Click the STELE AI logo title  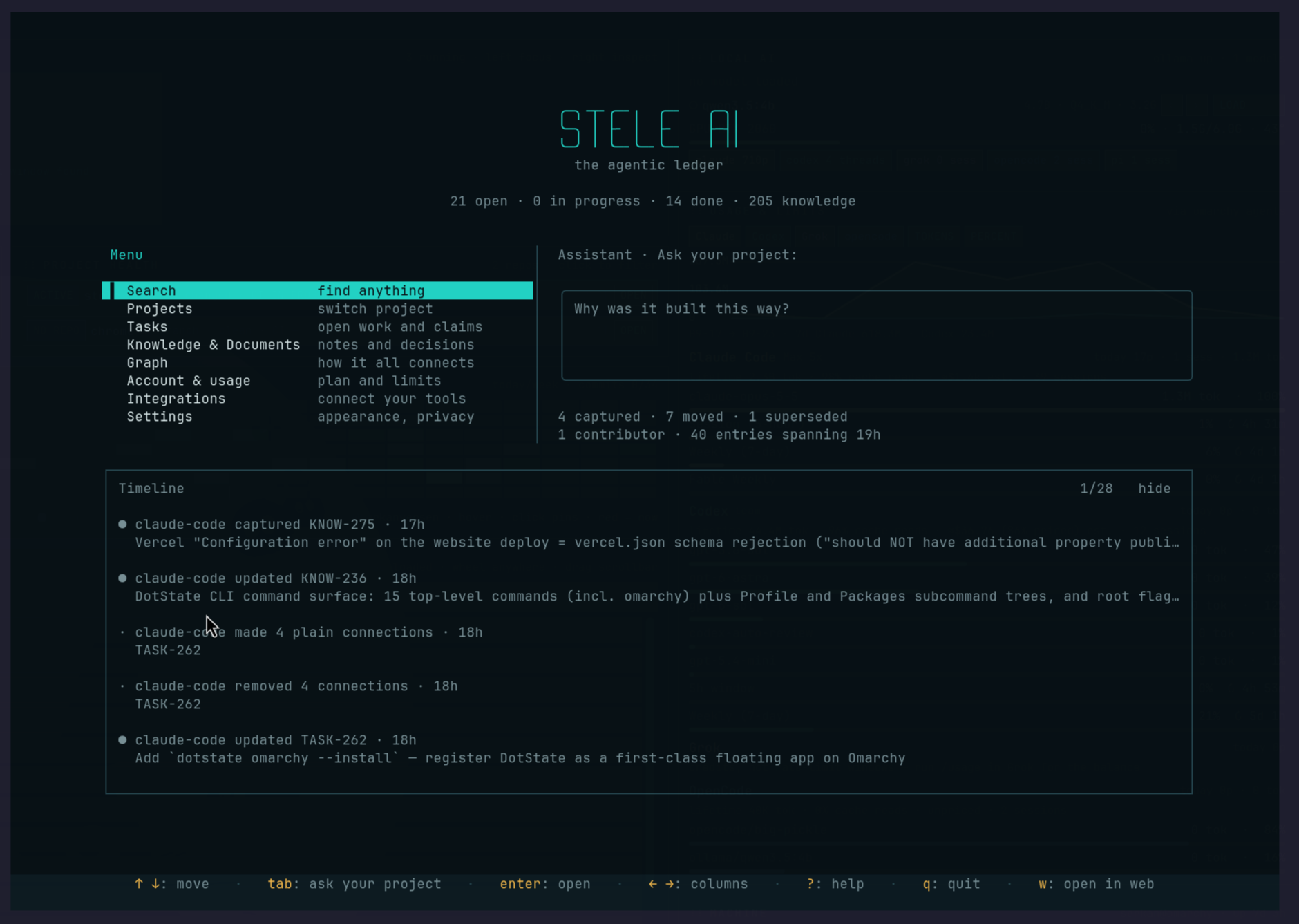point(649,129)
